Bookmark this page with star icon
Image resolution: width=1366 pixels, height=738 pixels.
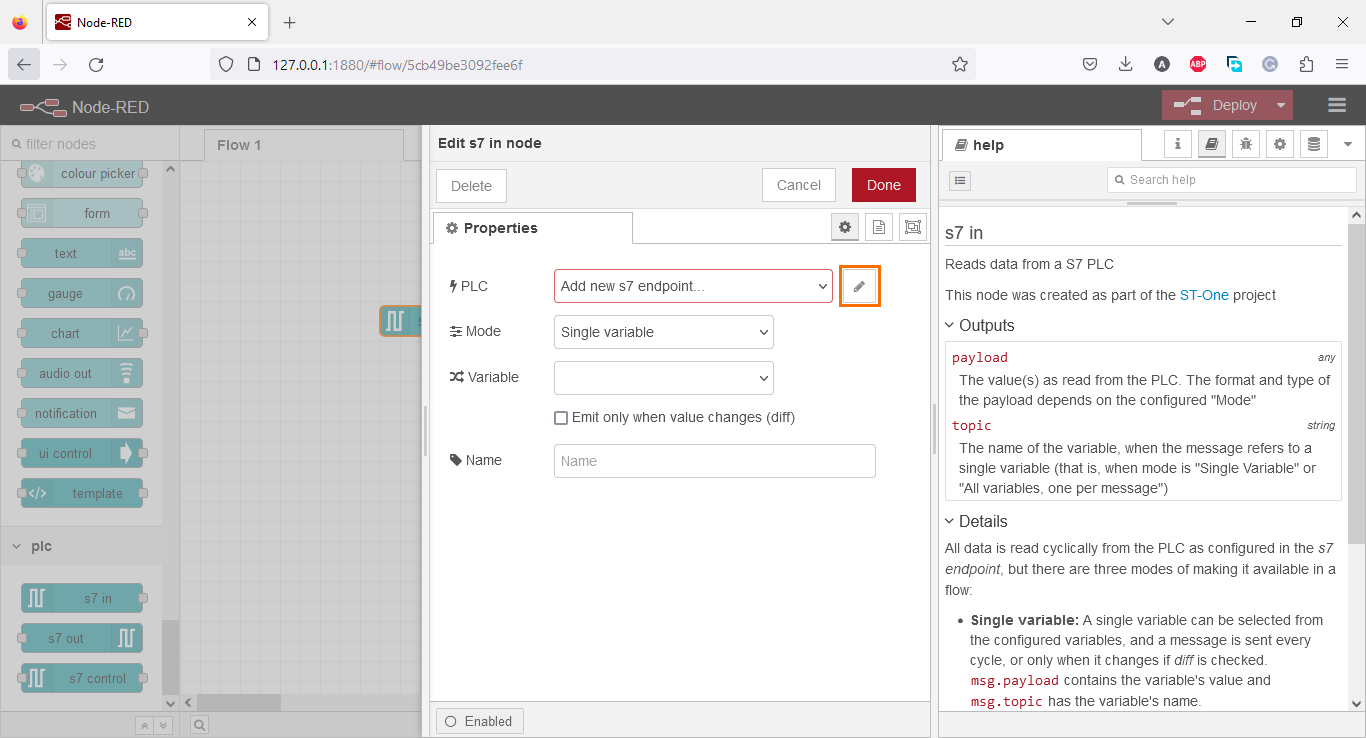(x=960, y=64)
